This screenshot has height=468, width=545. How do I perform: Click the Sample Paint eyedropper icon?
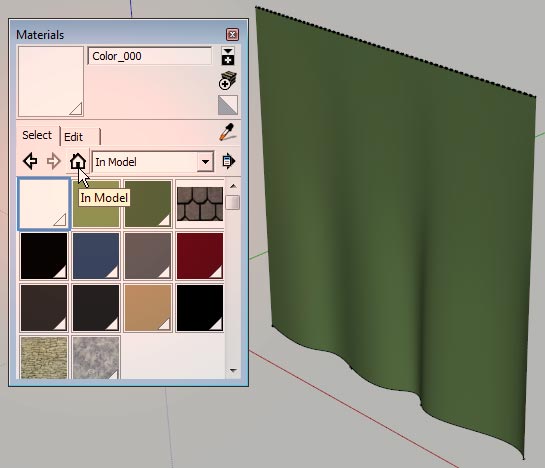[x=227, y=132]
